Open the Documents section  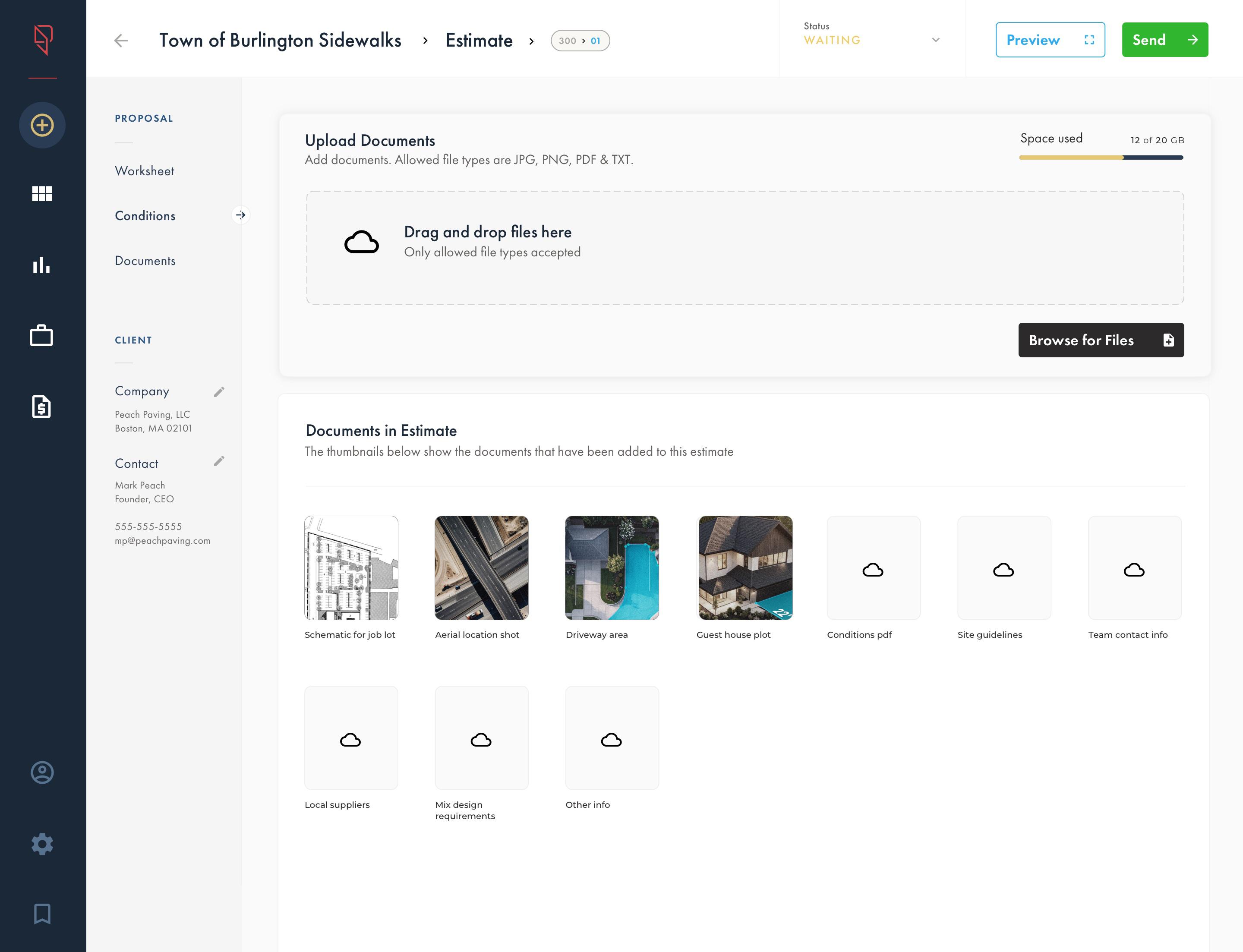(x=145, y=261)
